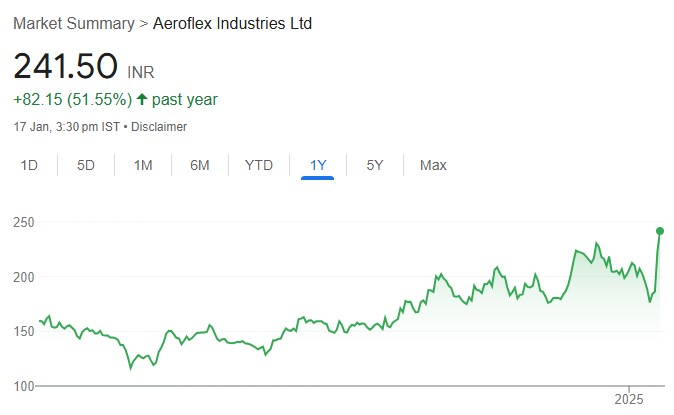Select the YTD tab
The height and width of the screenshot is (415, 674).
coord(259,165)
